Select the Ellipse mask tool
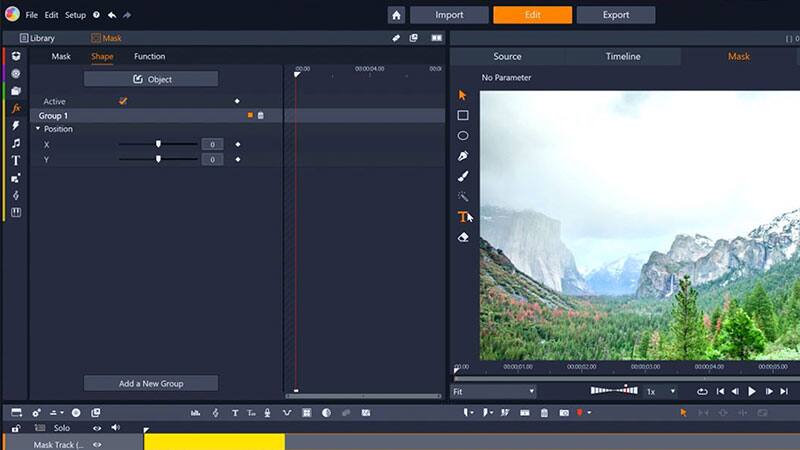Viewport: 800px width, 450px height. pos(463,135)
